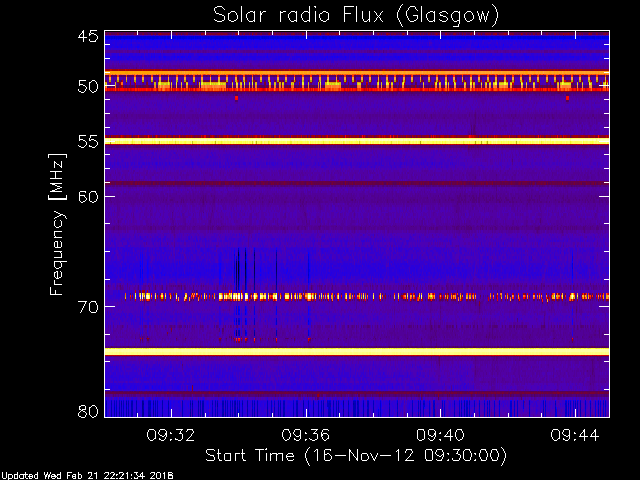Click the 80 frequency tick label

click(88, 411)
